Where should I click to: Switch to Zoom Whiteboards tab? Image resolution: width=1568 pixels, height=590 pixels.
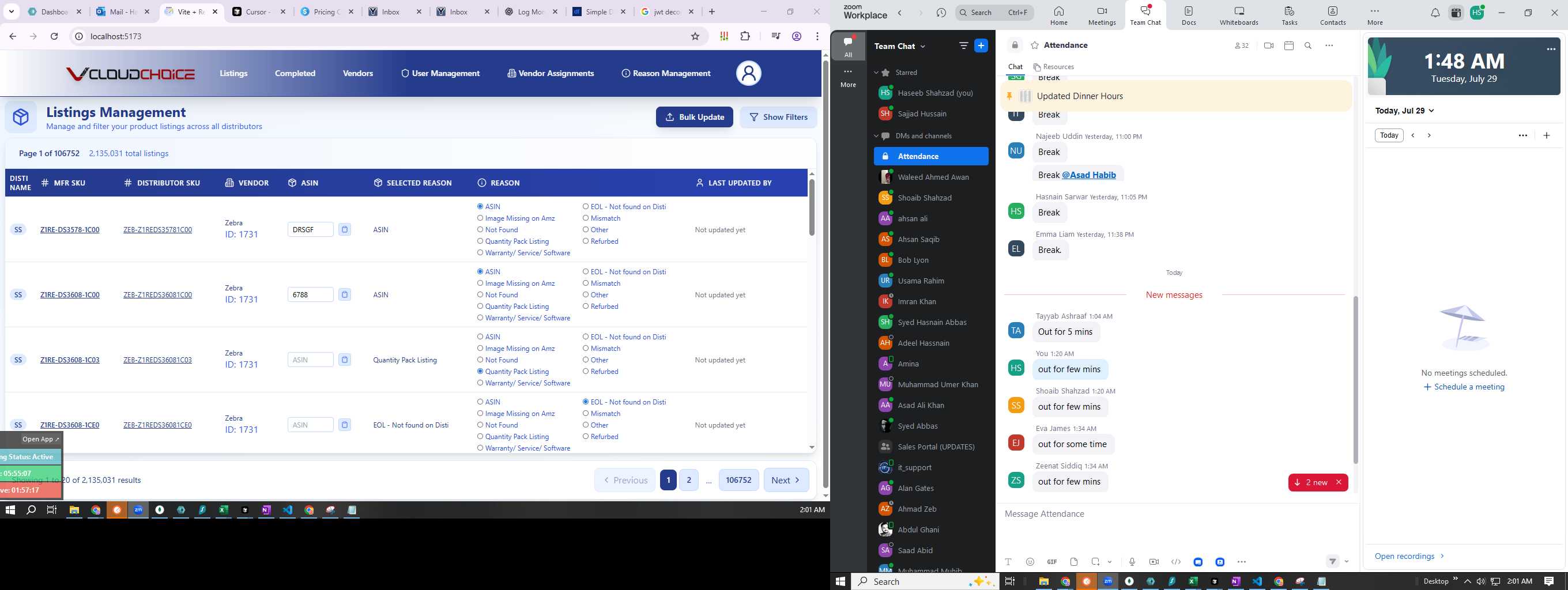(x=1239, y=16)
